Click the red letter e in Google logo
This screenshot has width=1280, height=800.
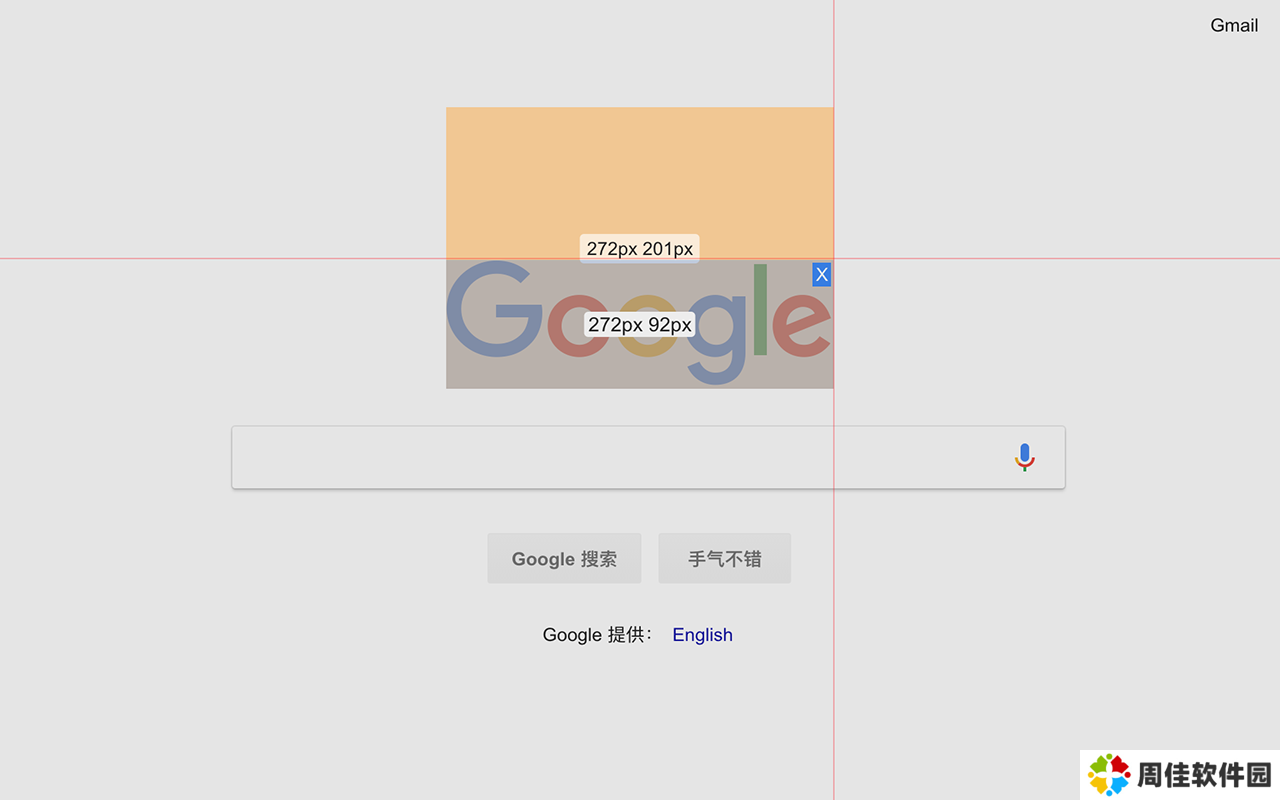pos(801,323)
